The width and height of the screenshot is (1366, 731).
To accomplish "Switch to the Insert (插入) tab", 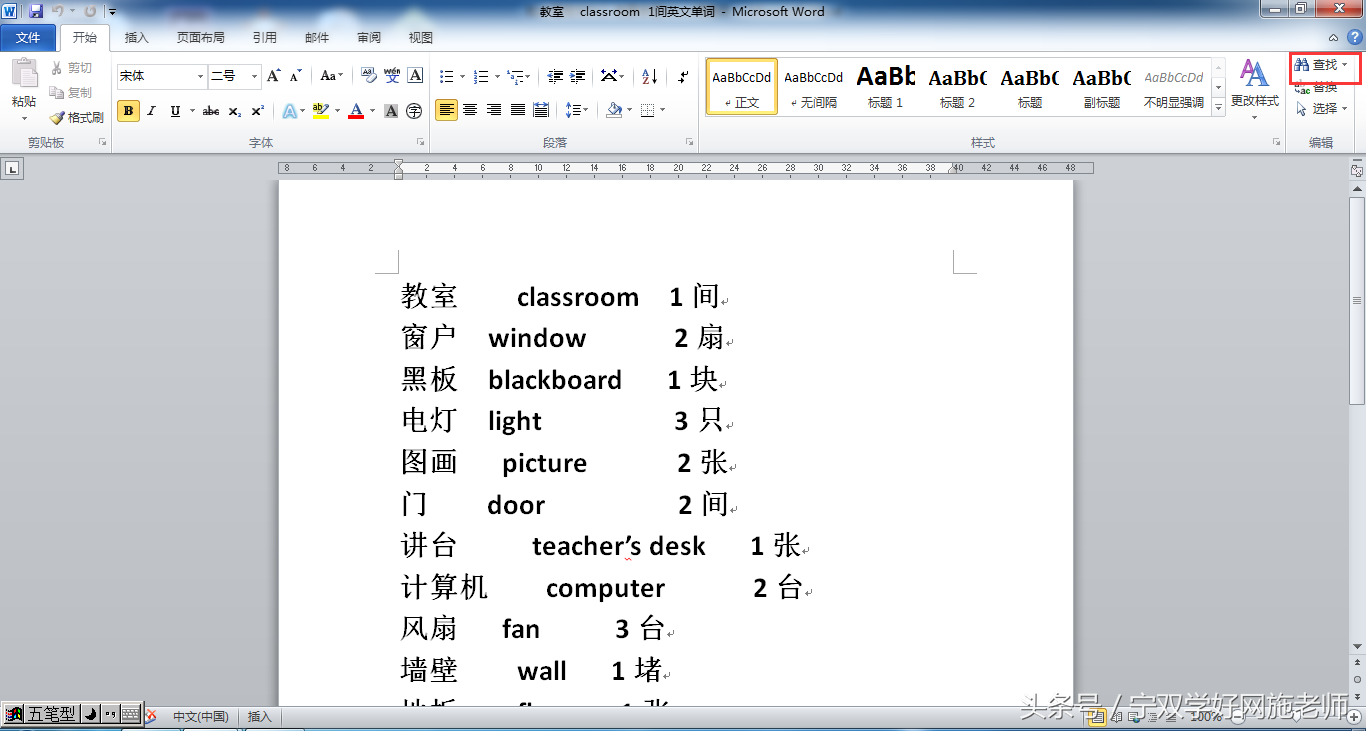I will [x=136, y=38].
